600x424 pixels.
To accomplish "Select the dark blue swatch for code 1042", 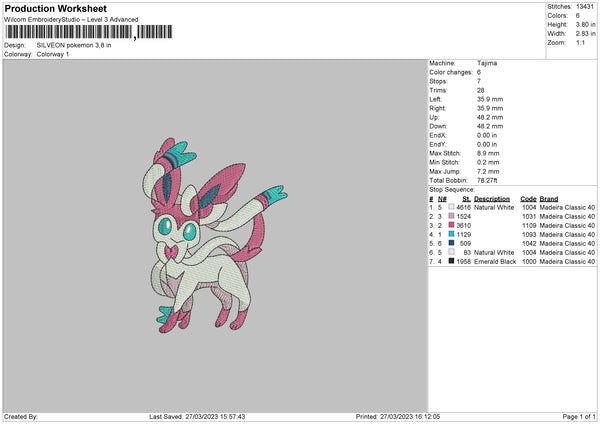I will coord(451,243).
